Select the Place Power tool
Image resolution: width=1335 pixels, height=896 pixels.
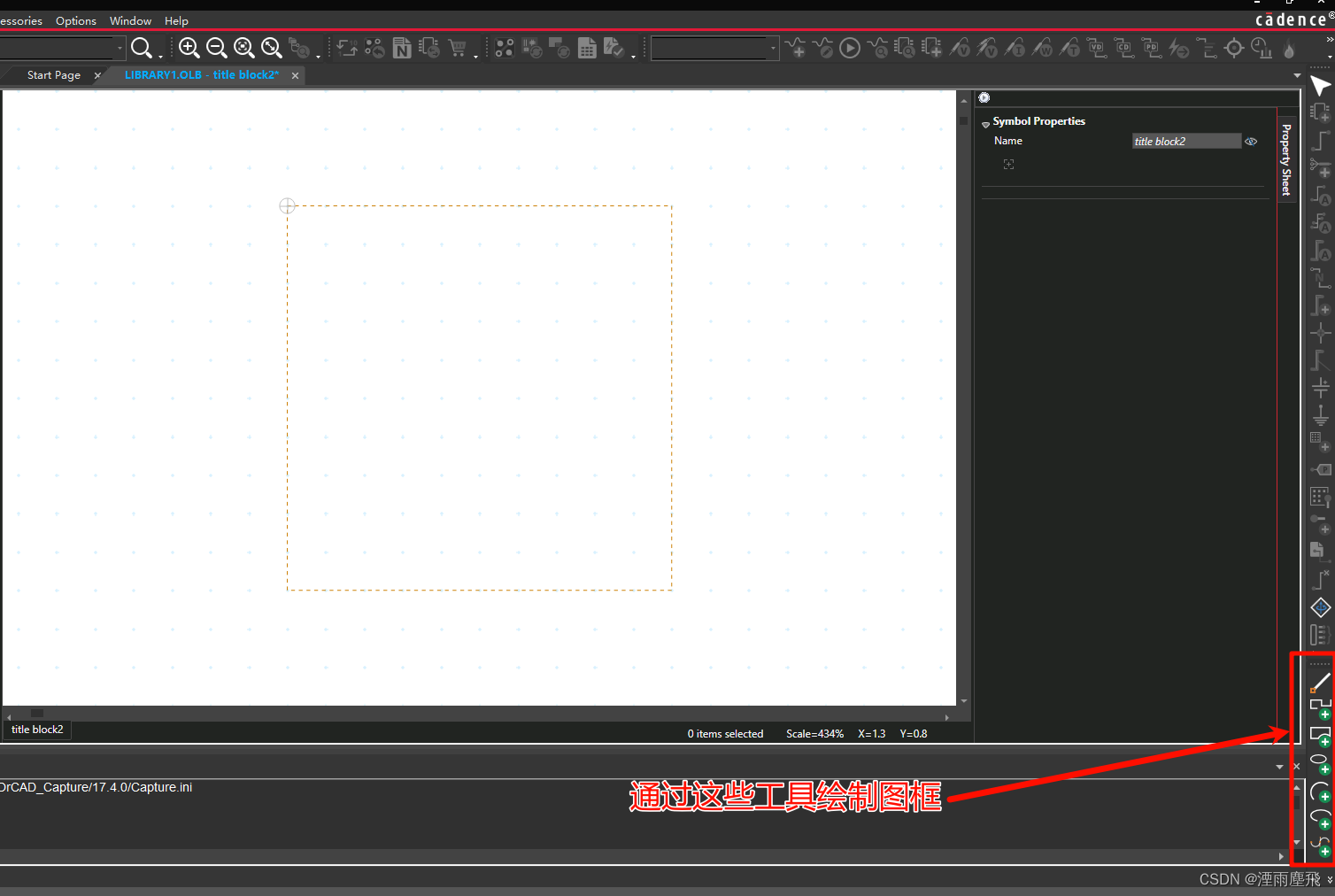[x=1320, y=388]
